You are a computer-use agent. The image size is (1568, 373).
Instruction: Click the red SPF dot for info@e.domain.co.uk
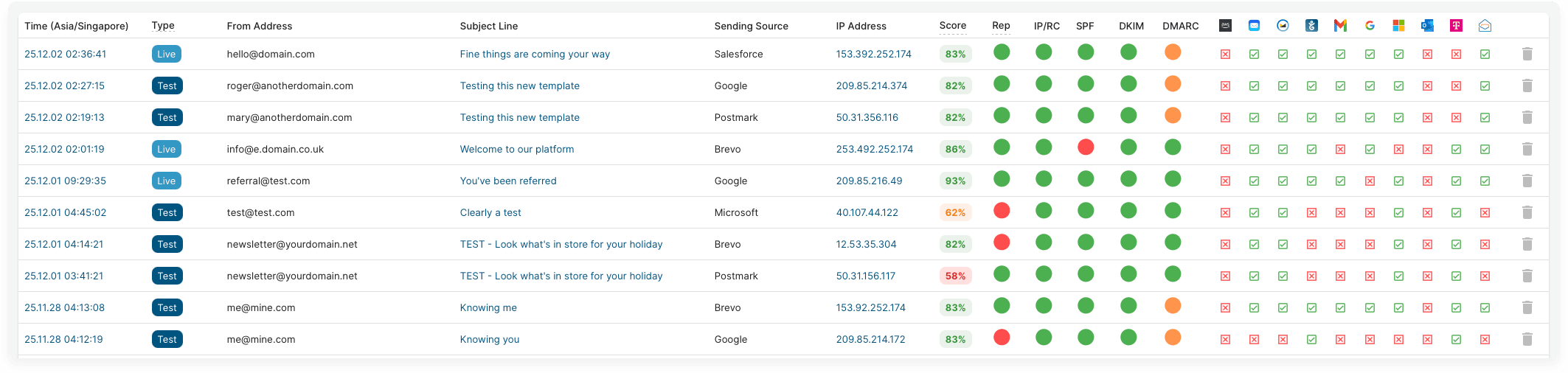1085,147
